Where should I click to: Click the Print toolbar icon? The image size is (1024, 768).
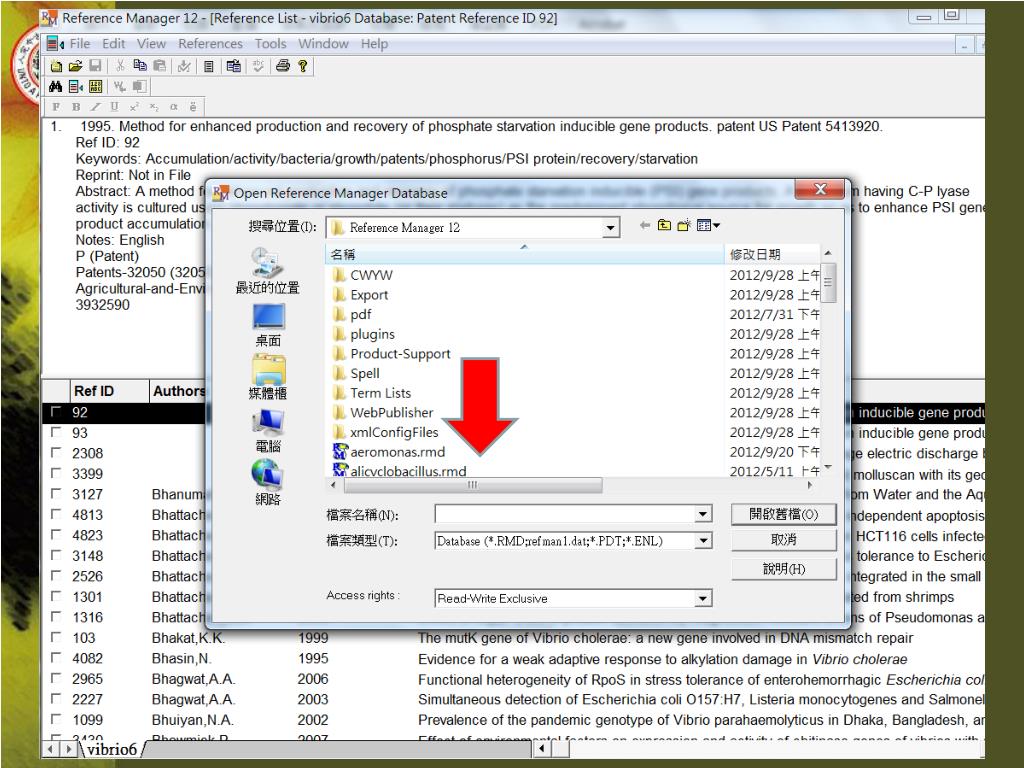(283, 66)
